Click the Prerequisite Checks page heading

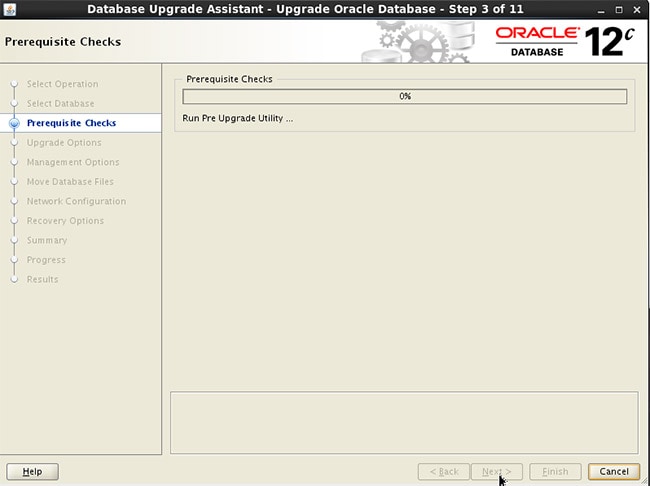[63, 42]
